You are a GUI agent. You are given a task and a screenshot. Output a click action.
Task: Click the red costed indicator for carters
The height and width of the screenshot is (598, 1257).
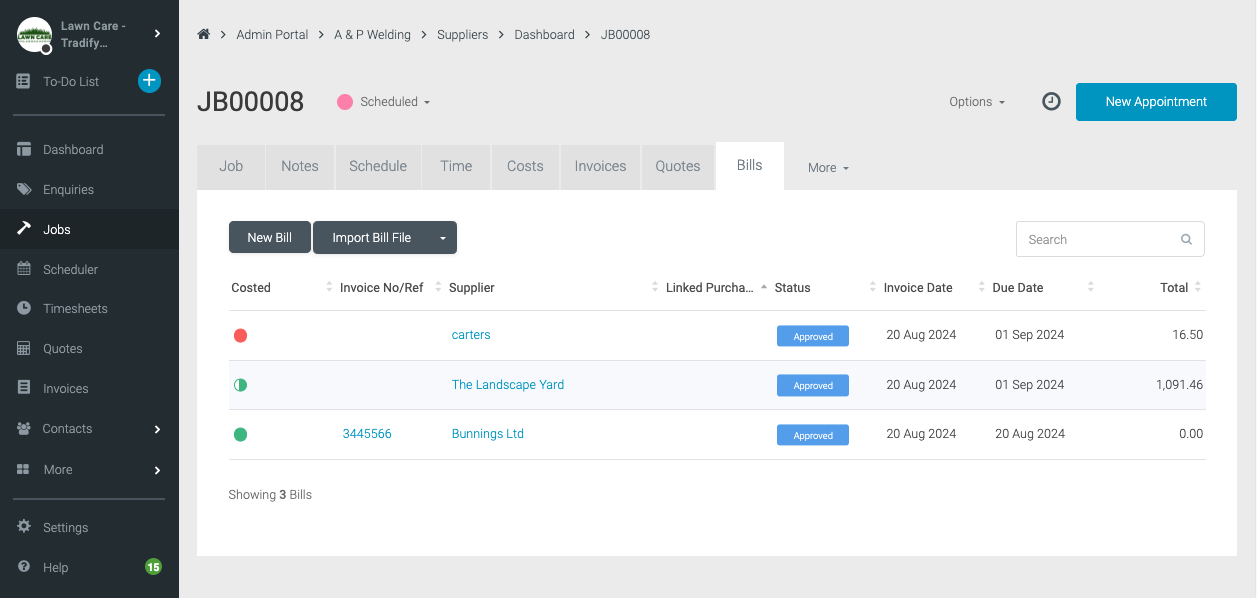click(x=240, y=336)
